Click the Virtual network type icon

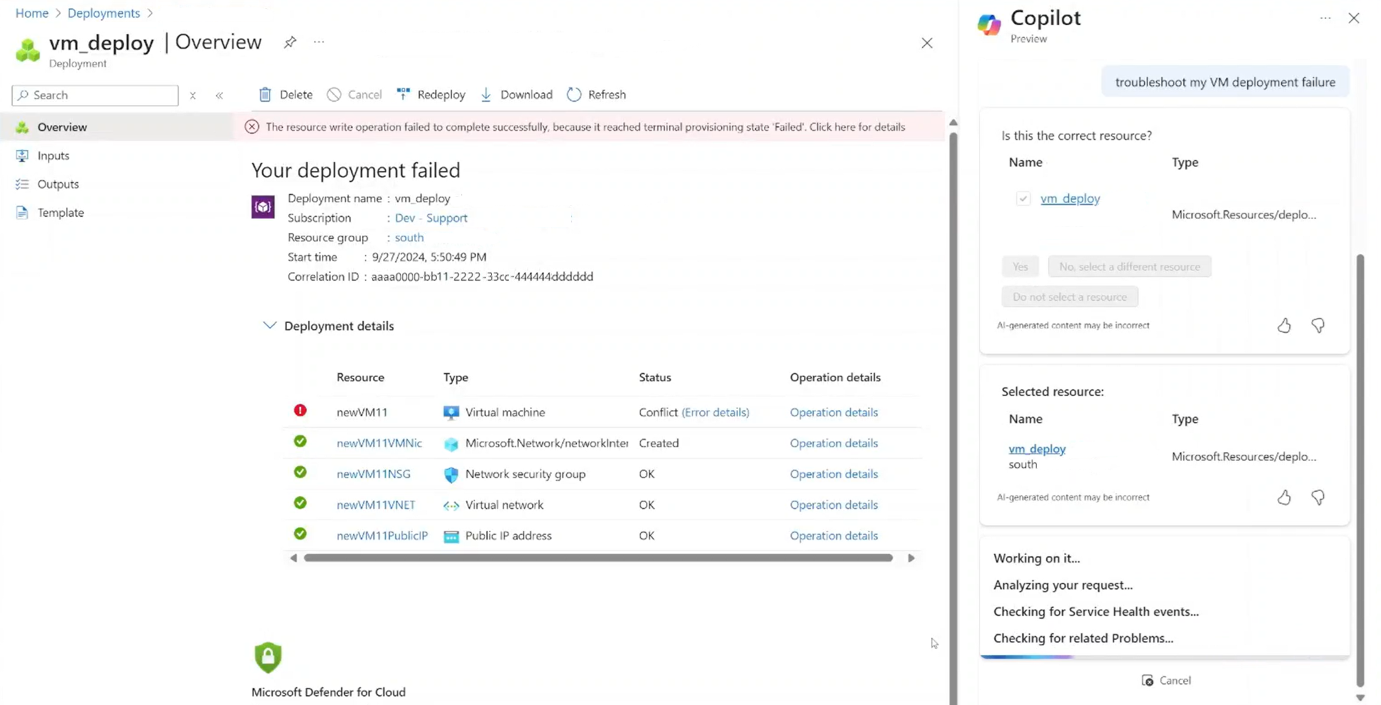[x=451, y=505]
